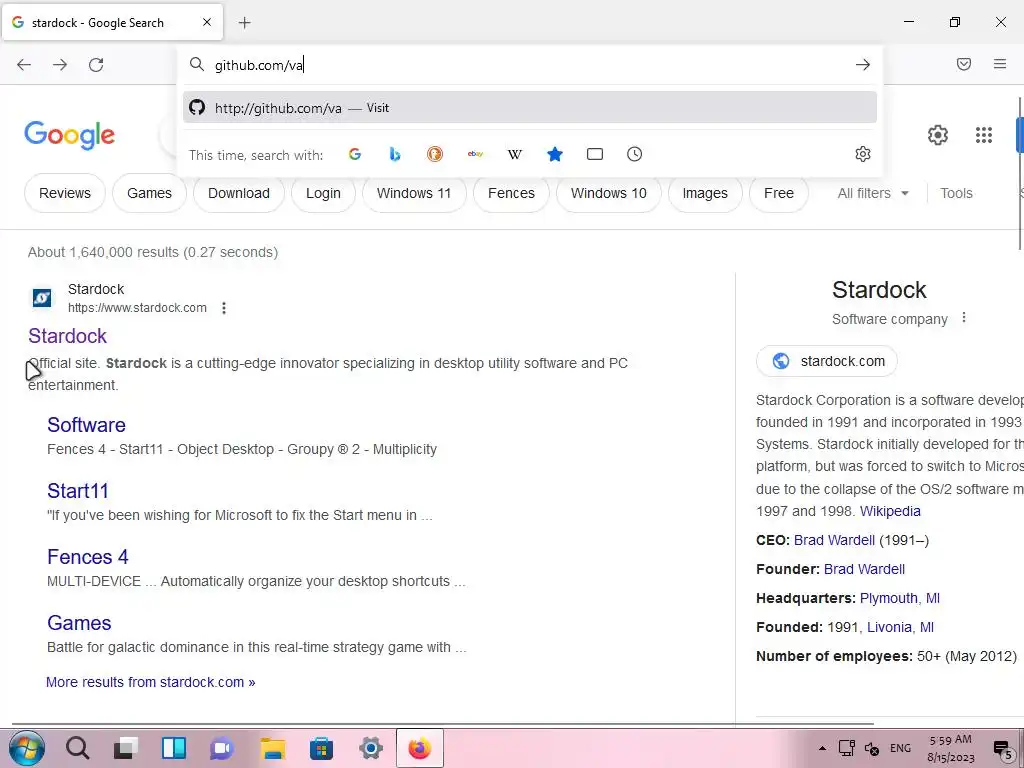Open the Games sitelink
The width and height of the screenshot is (1024, 768).
coord(79,622)
